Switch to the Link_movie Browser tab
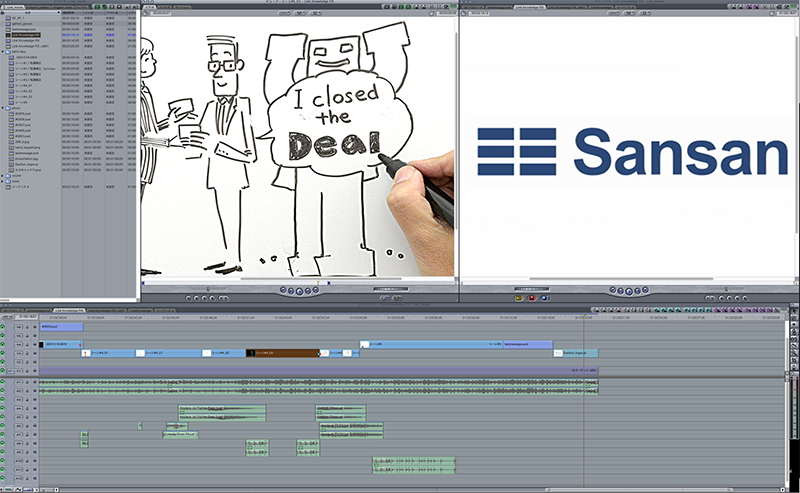This screenshot has width=800, height=493. 13,8
